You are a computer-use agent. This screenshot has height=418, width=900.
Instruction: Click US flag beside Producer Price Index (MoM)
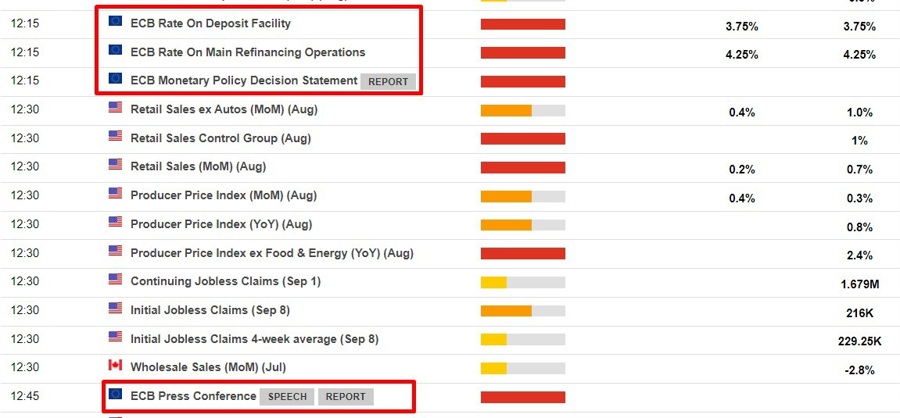click(115, 195)
